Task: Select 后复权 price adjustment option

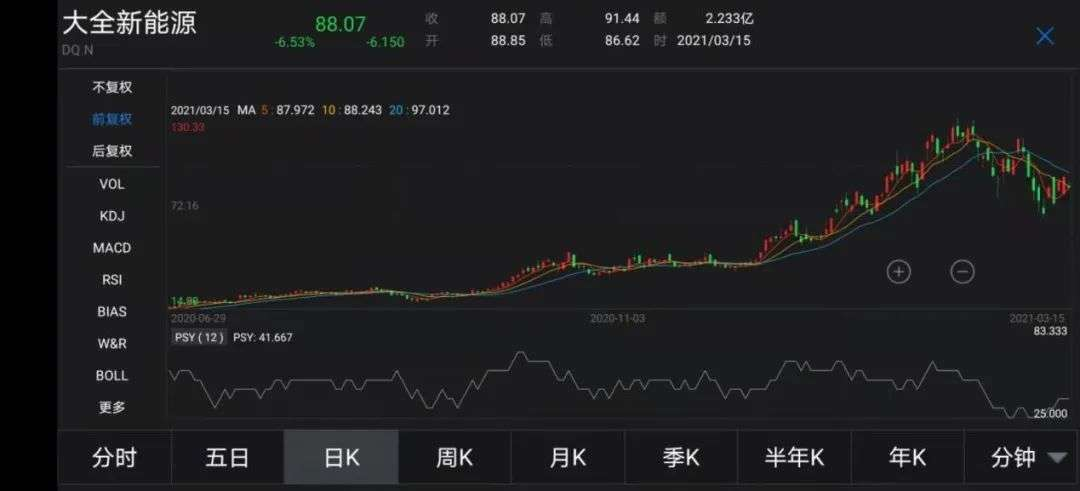Action: [112, 151]
